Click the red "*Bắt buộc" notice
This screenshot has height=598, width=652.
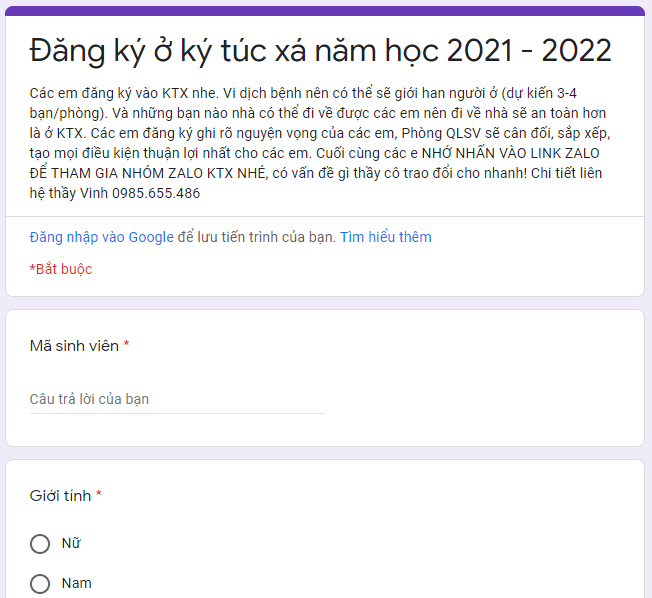tap(61, 269)
